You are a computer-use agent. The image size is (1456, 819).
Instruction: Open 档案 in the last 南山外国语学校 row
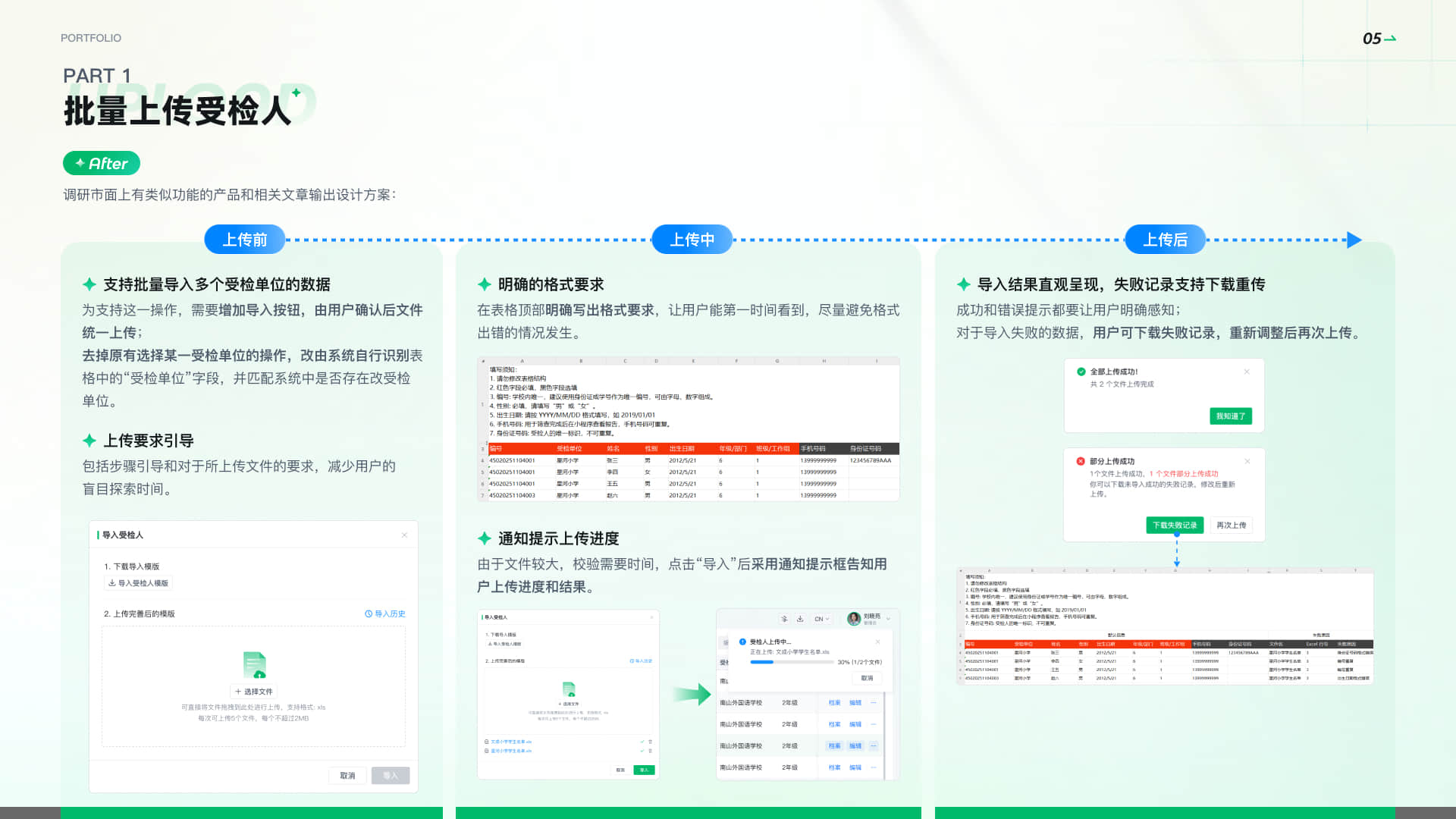[834, 767]
